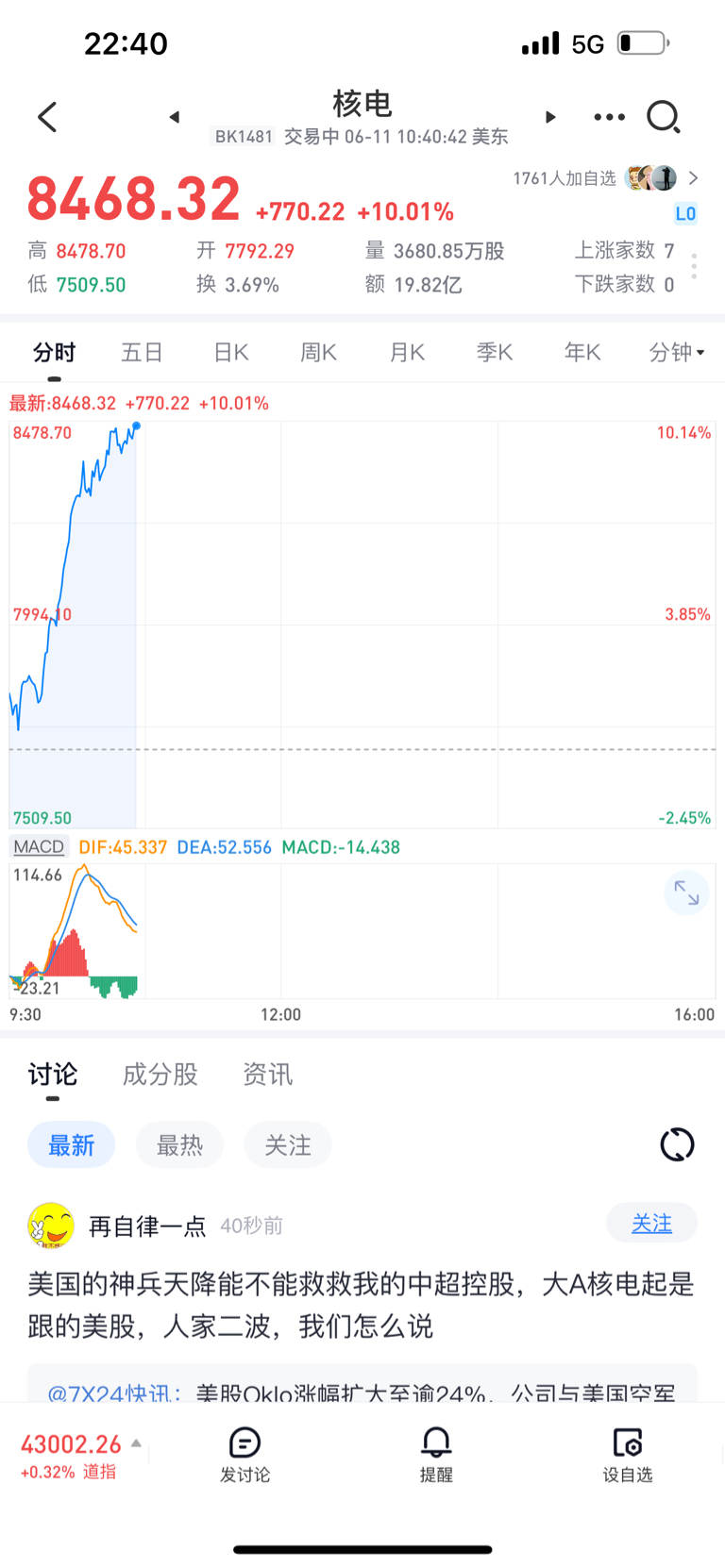
Task: Open the three-dot more options menu
Action: 609,117
